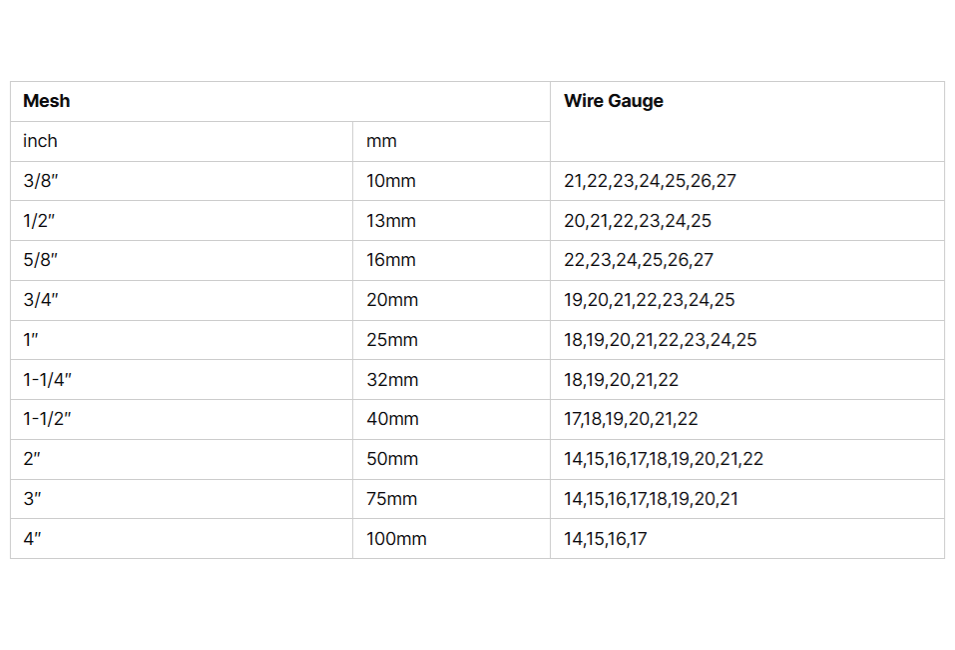Select gauge list 14,15,16,17,18,19,20,21,22
This screenshot has height=650, width=955.
pos(747,459)
